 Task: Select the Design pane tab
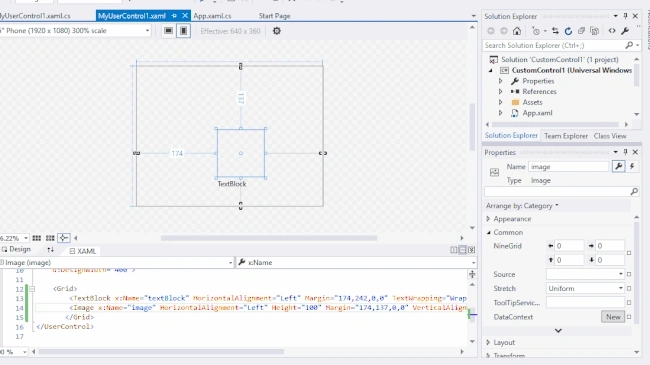click(17, 249)
